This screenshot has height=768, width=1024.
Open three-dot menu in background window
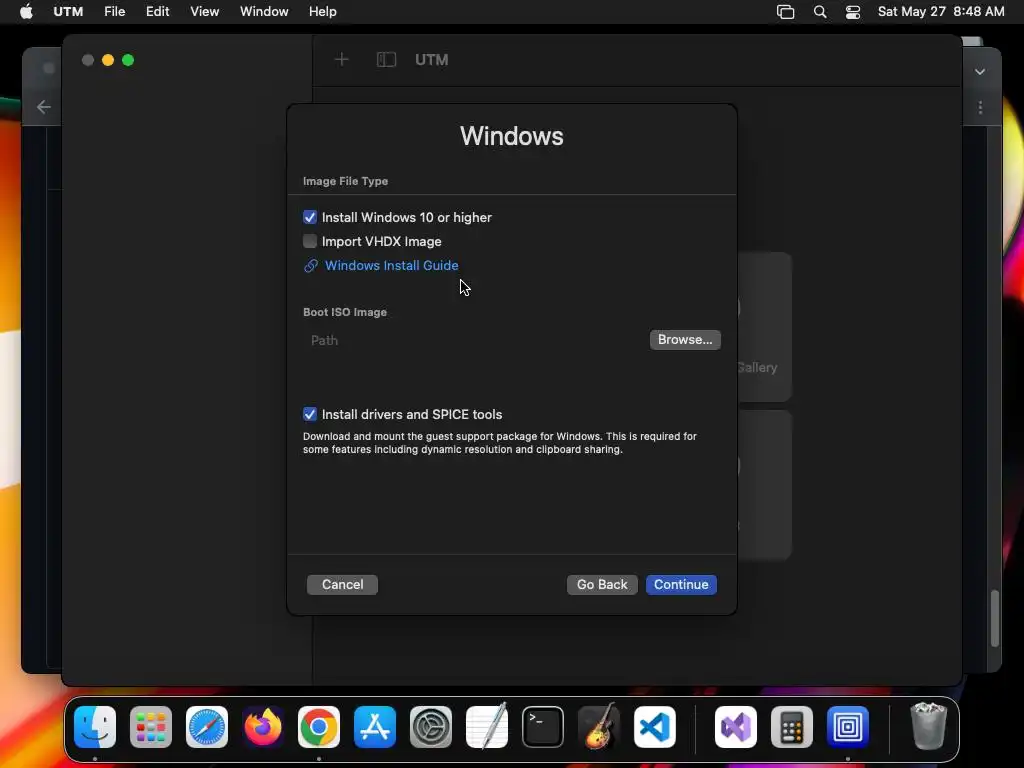[x=980, y=108]
